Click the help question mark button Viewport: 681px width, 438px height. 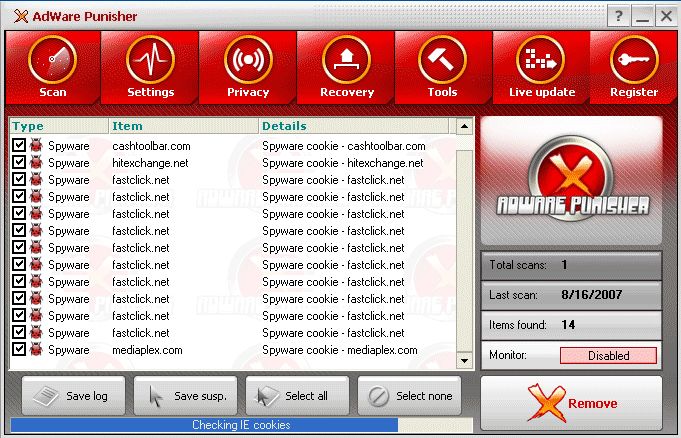point(619,17)
